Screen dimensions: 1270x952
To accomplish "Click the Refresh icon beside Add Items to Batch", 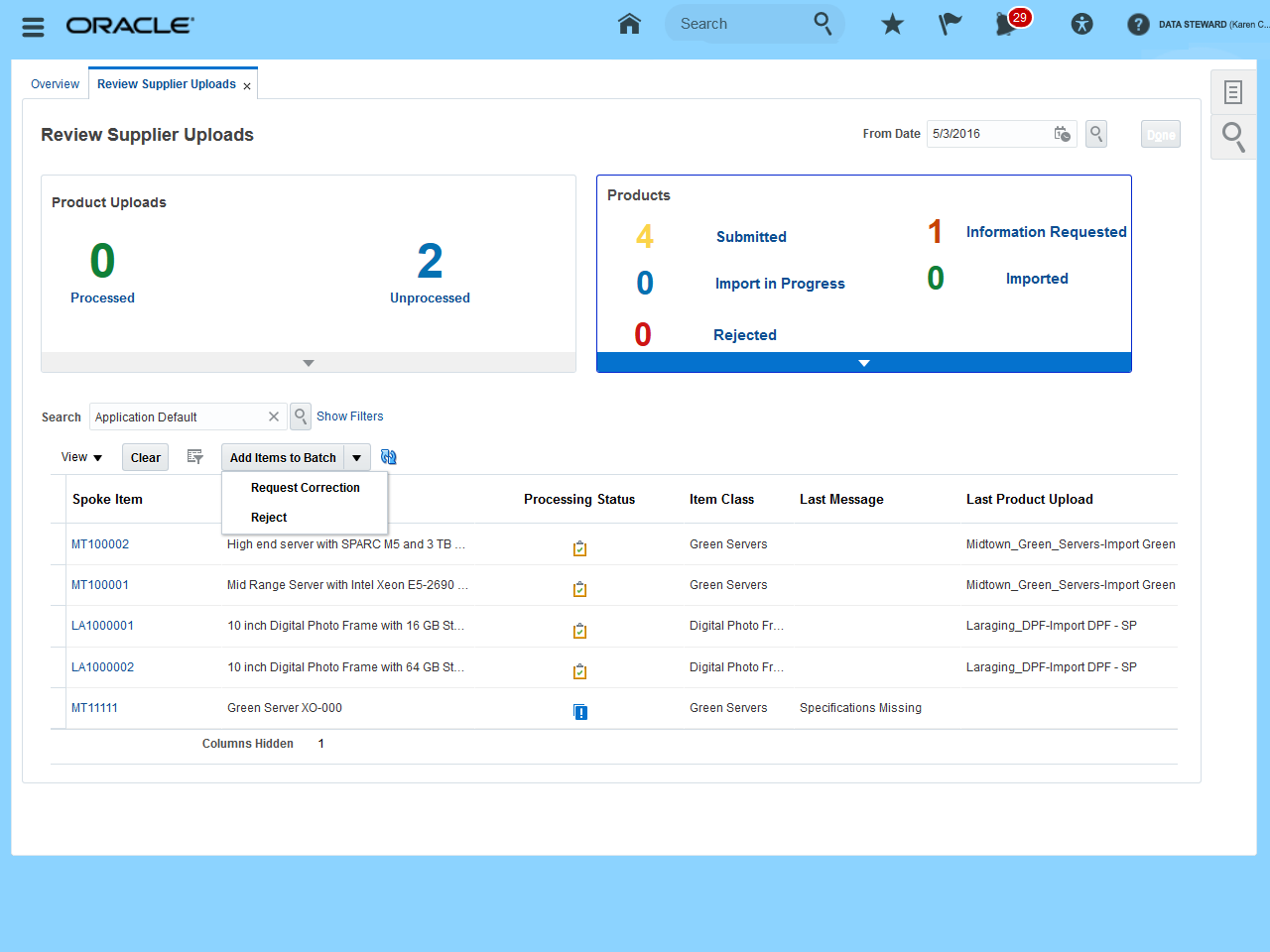I will (388, 457).
